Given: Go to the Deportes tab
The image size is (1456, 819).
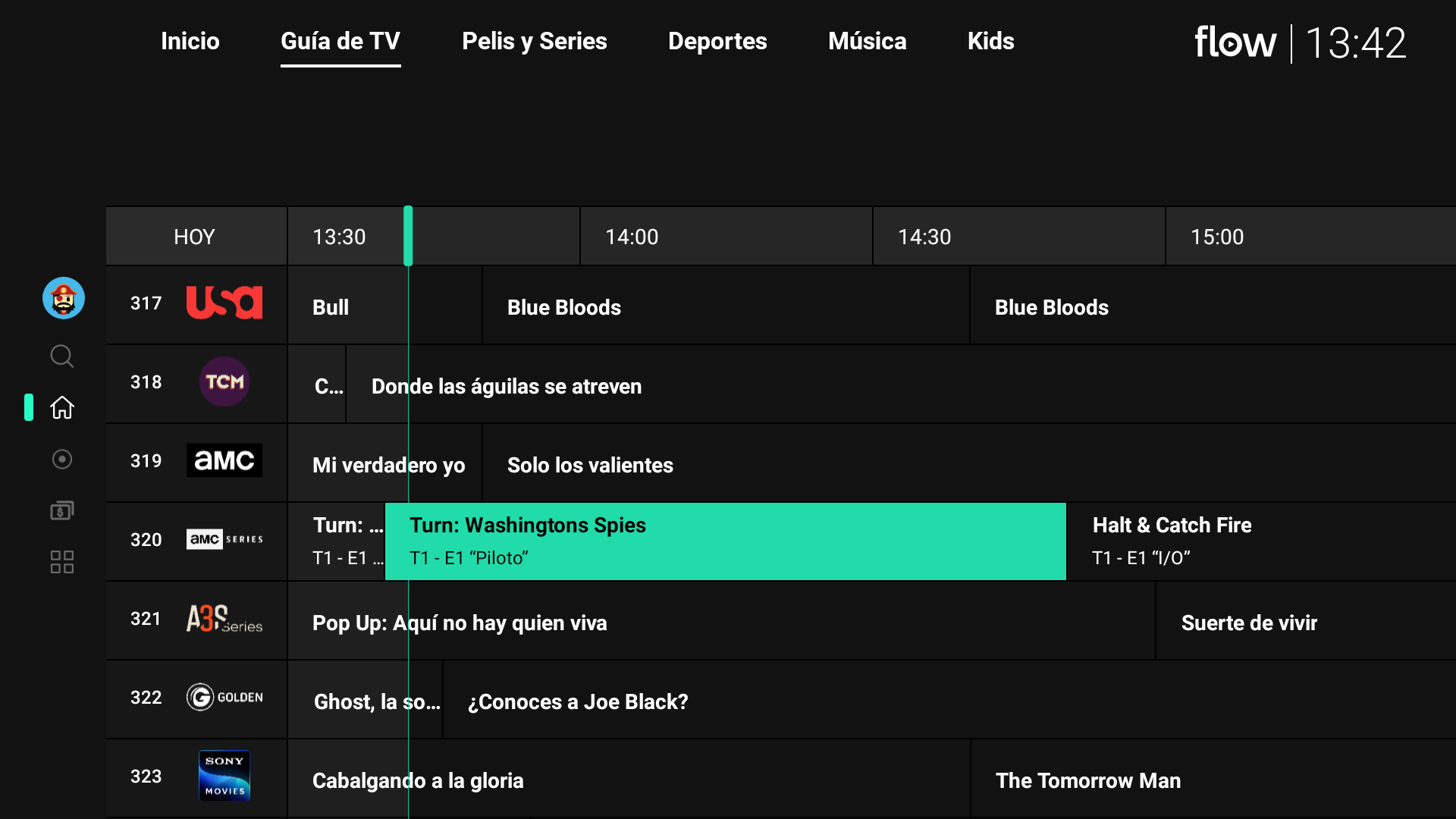Looking at the screenshot, I should coord(717,41).
